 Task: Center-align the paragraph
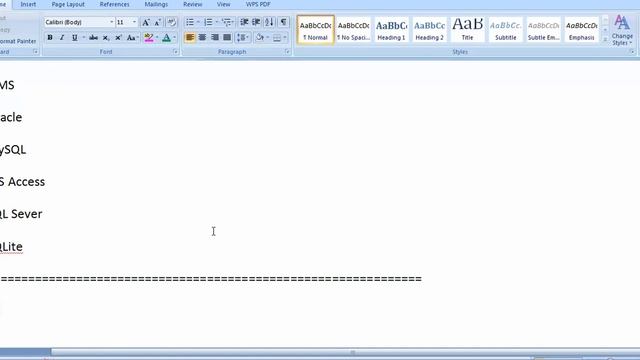click(x=202, y=38)
